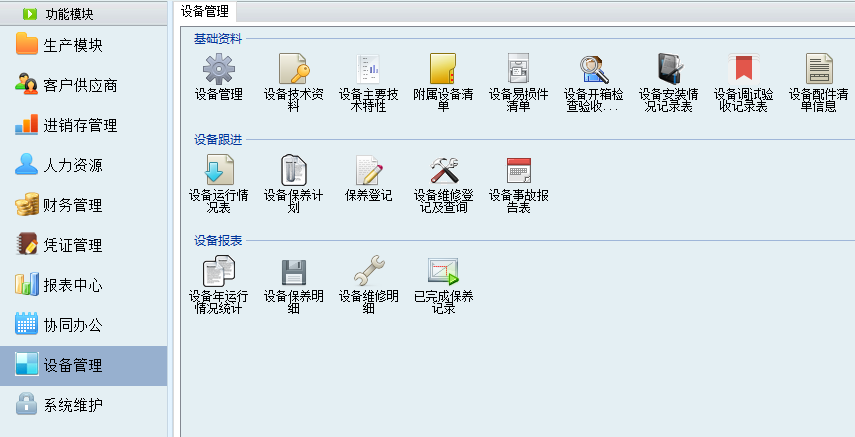855x437 pixels.
Task: Open 设备配件清单信息 icon
Action: click(x=819, y=69)
